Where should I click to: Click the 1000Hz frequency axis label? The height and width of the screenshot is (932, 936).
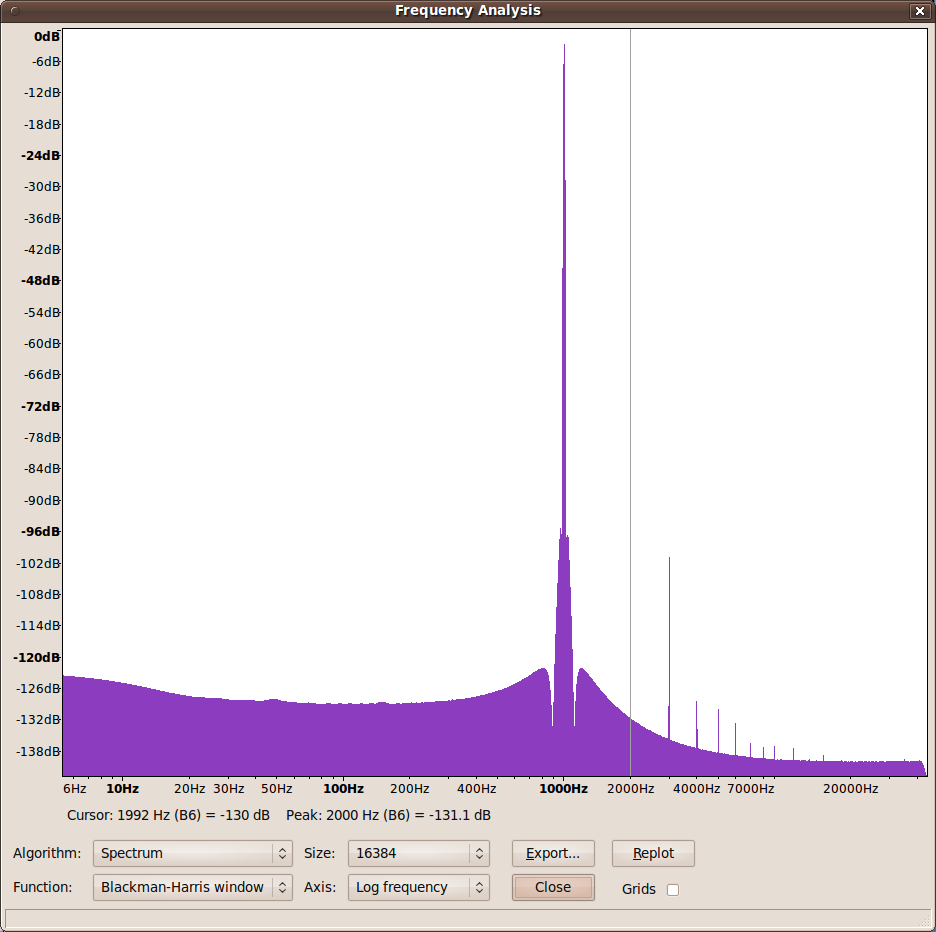click(564, 789)
